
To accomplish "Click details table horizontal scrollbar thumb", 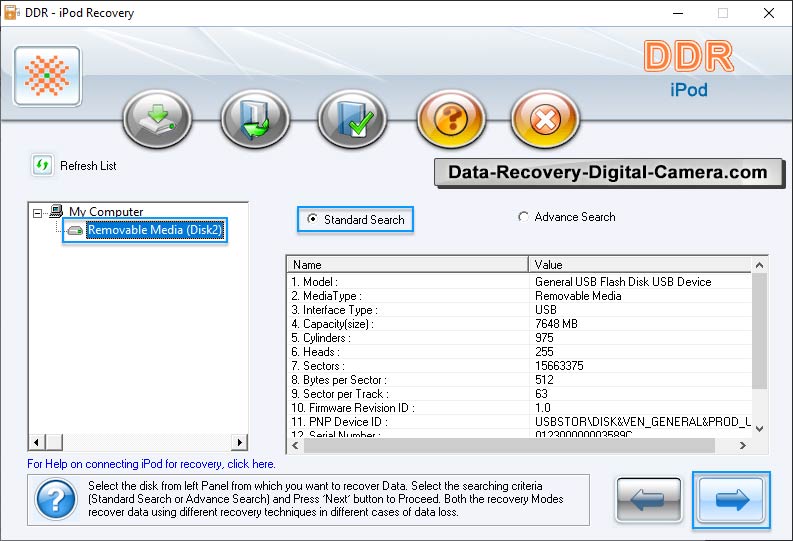I will tap(509, 445).
